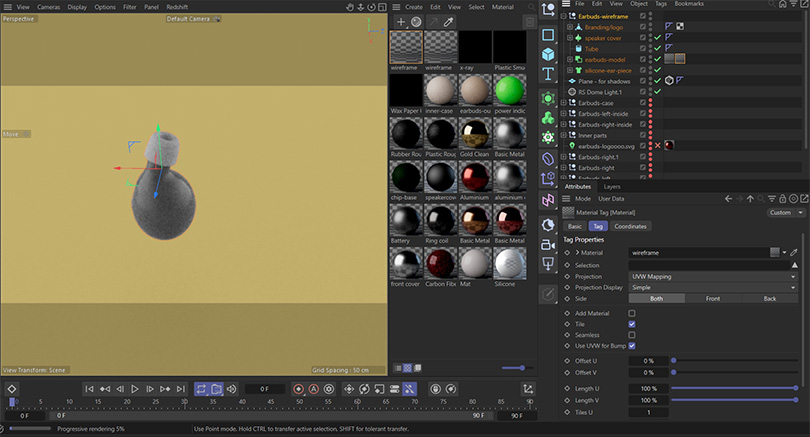This screenshot has height=437, width=810.
Task: Switch to the Coordinates tab
Action: coord(630,226)
